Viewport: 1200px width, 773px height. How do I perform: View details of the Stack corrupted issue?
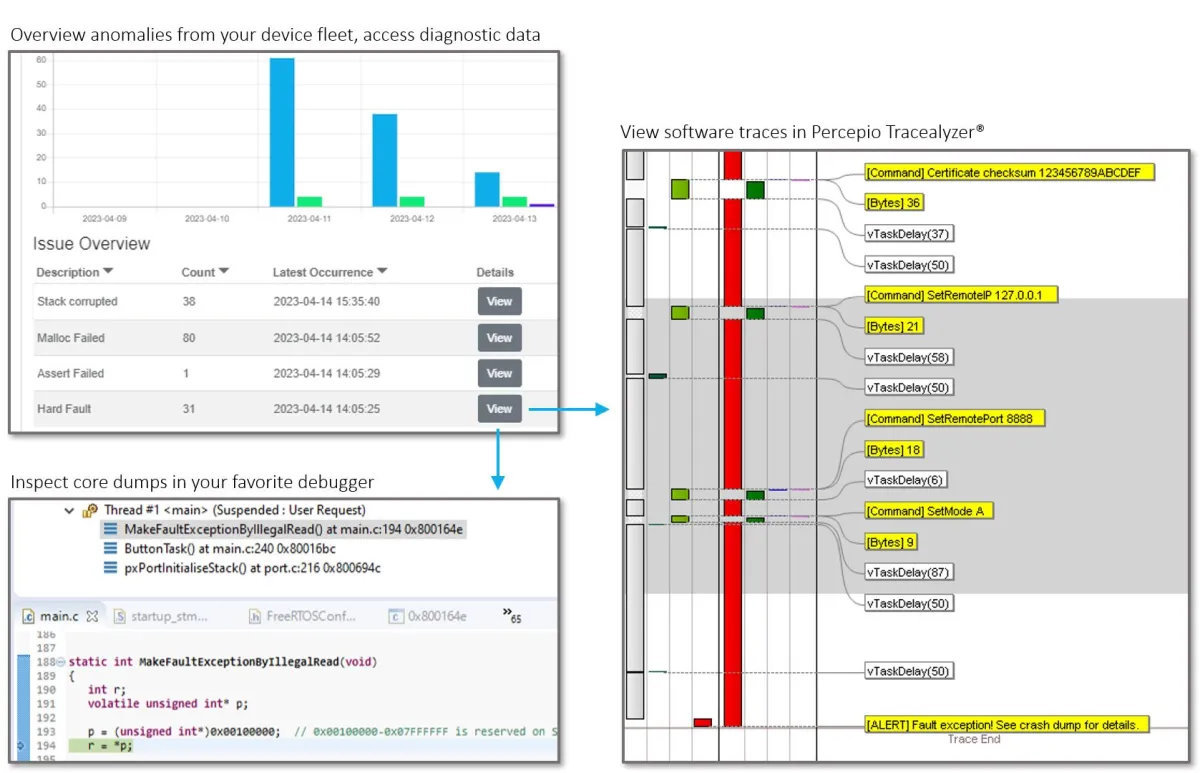pos(499,301)
